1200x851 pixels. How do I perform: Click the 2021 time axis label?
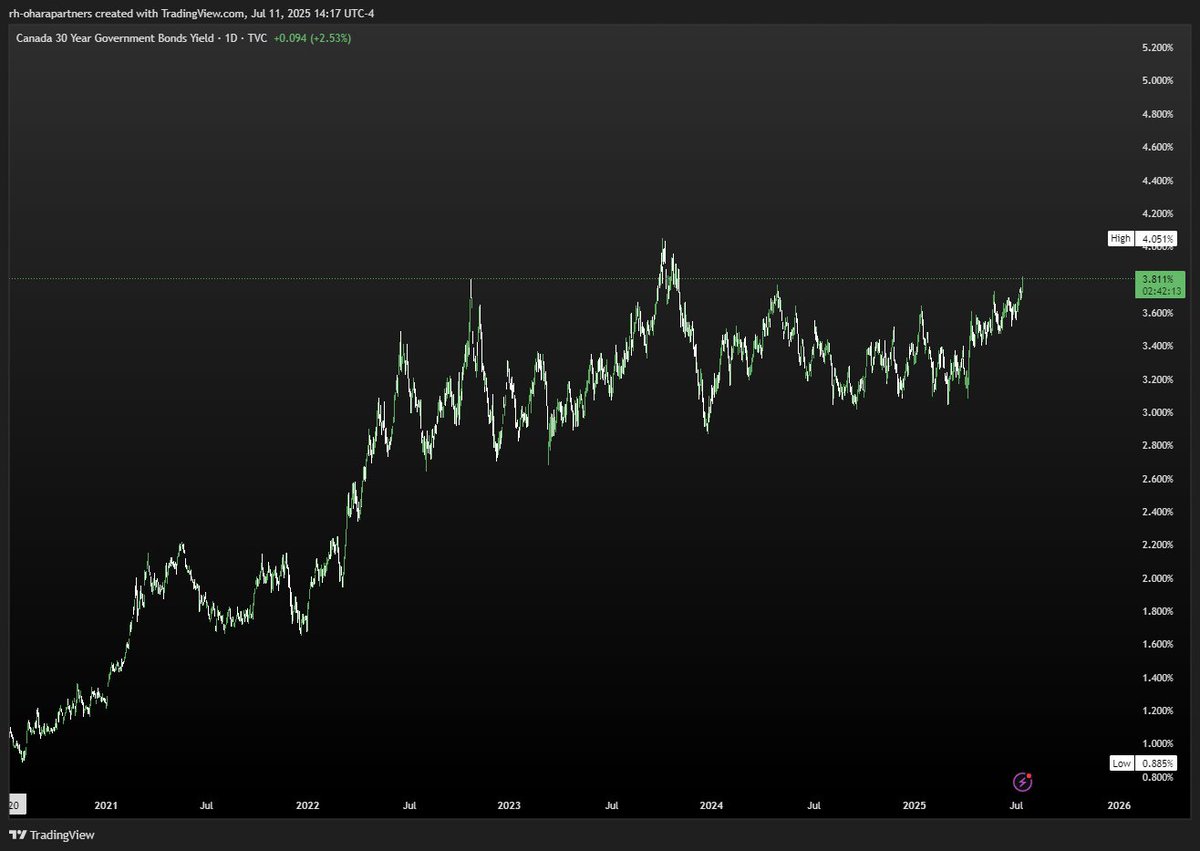[x=105, y=805]
